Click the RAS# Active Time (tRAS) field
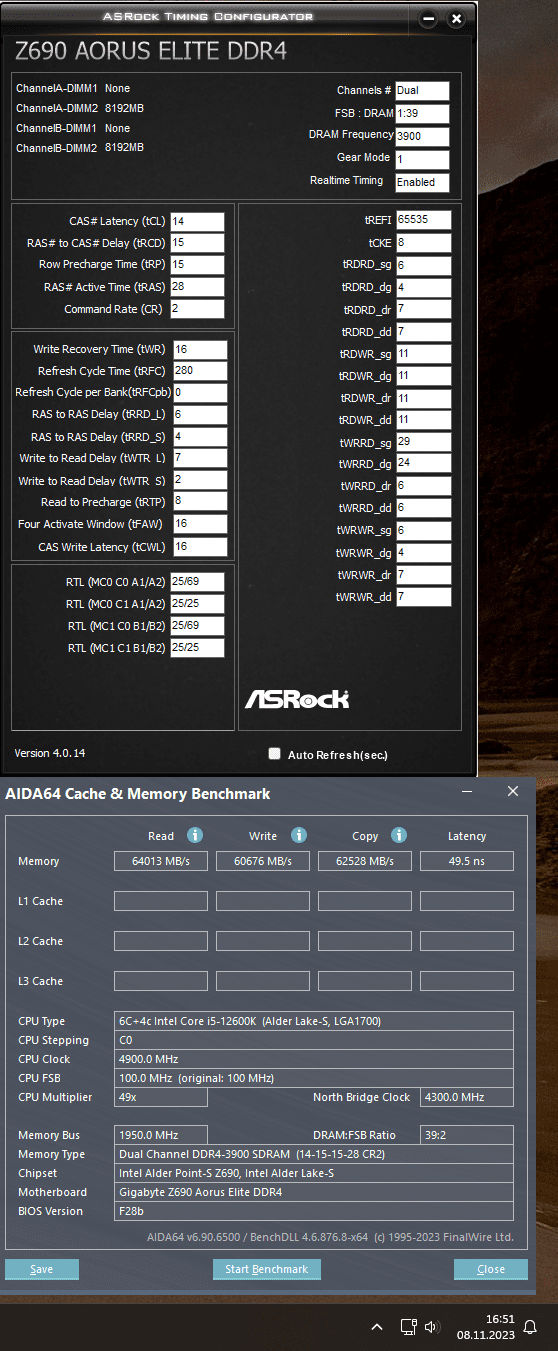The width and height of the screenshot is (558, 1351). click(x=197, y=287)
